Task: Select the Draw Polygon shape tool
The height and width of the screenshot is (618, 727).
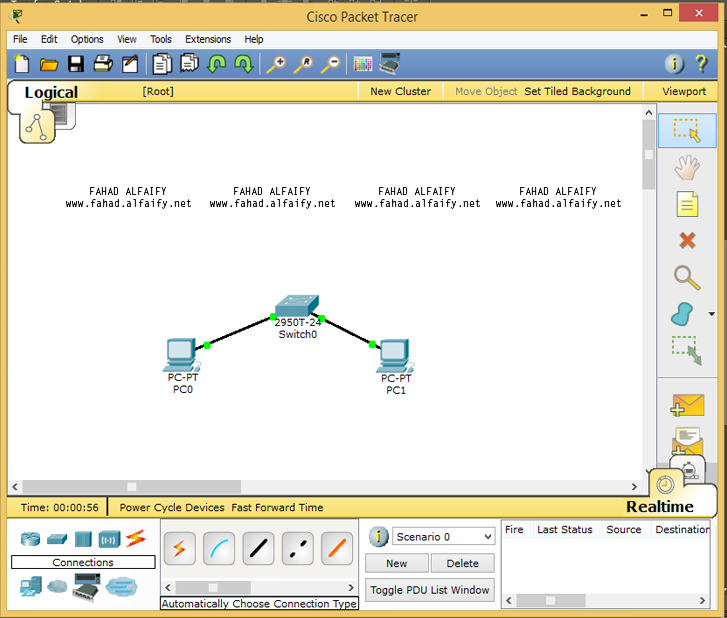Action: (682, 314)
